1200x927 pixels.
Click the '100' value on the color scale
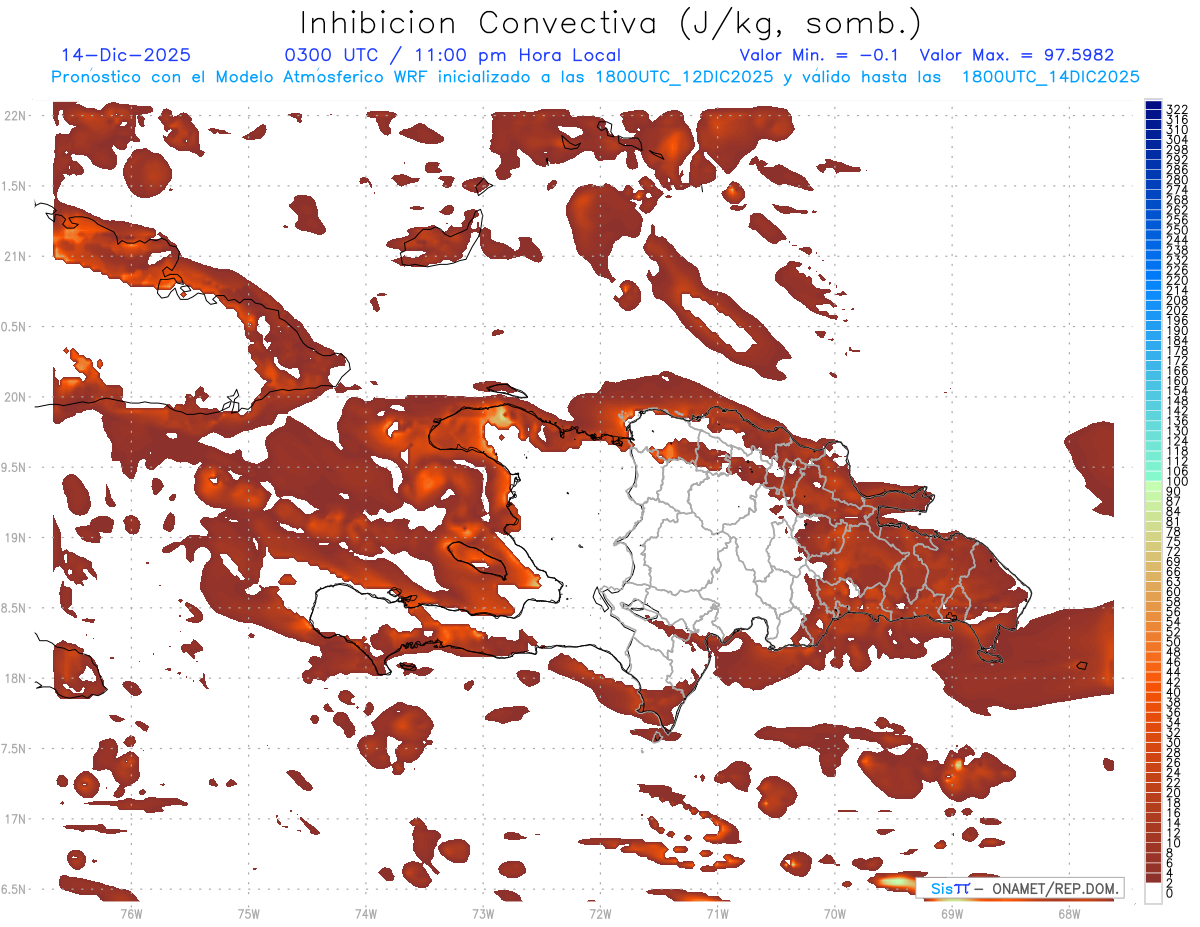pyautogui.click(x=1176, y=482)
